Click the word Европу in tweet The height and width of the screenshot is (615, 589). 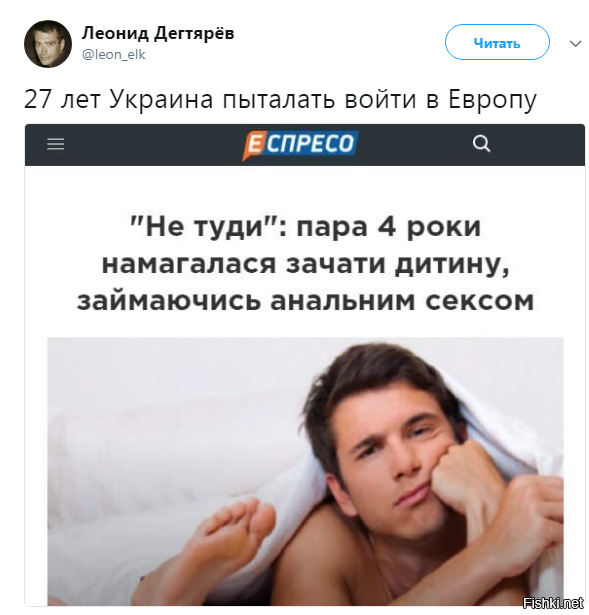coord(492,100)
